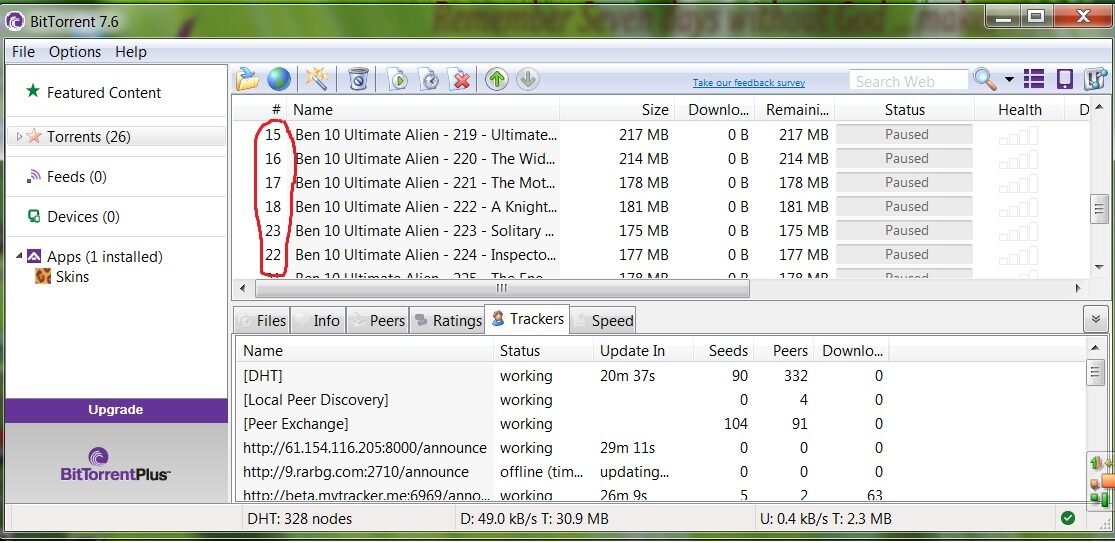Sort torrents by the Size column header
The height and width of the screenshot is (543, 1115).
(x=617, y=109)
